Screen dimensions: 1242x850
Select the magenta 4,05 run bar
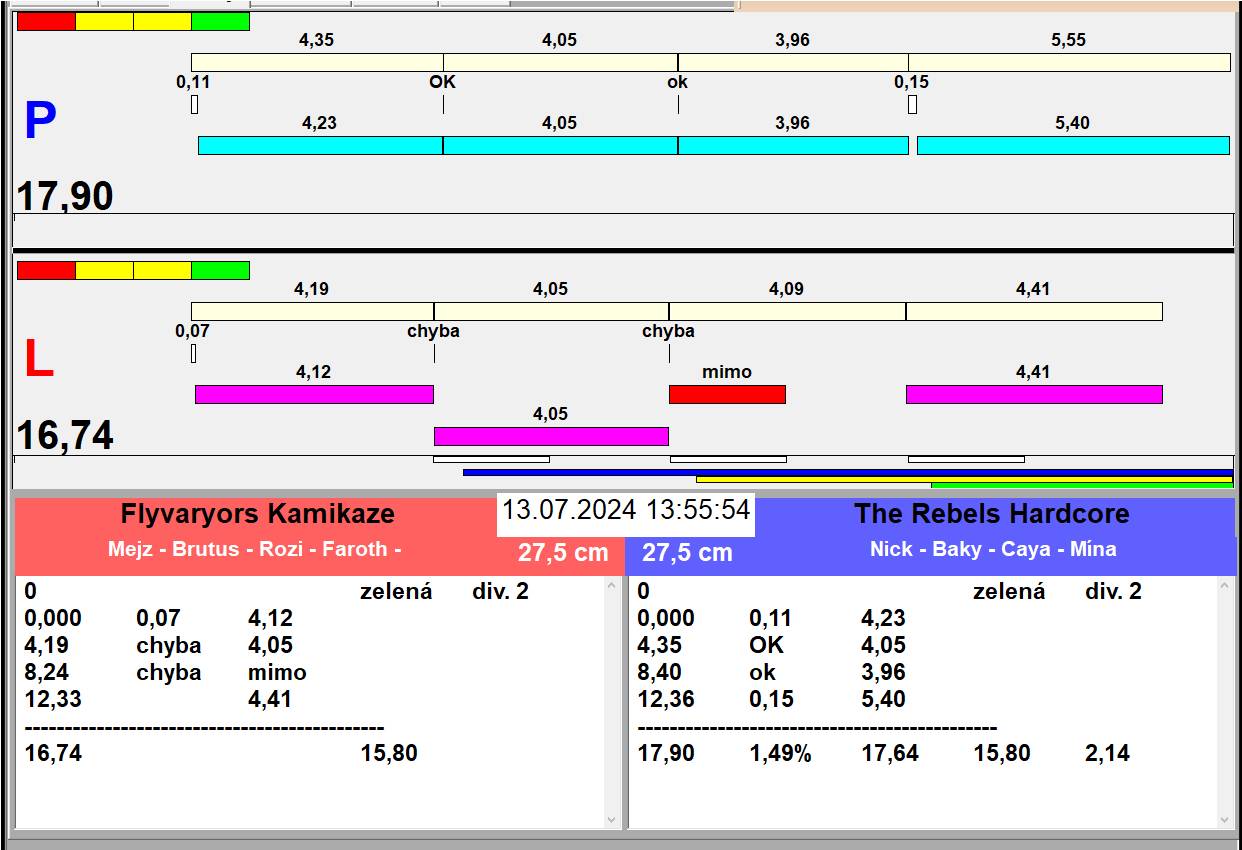tap(551, 436)
